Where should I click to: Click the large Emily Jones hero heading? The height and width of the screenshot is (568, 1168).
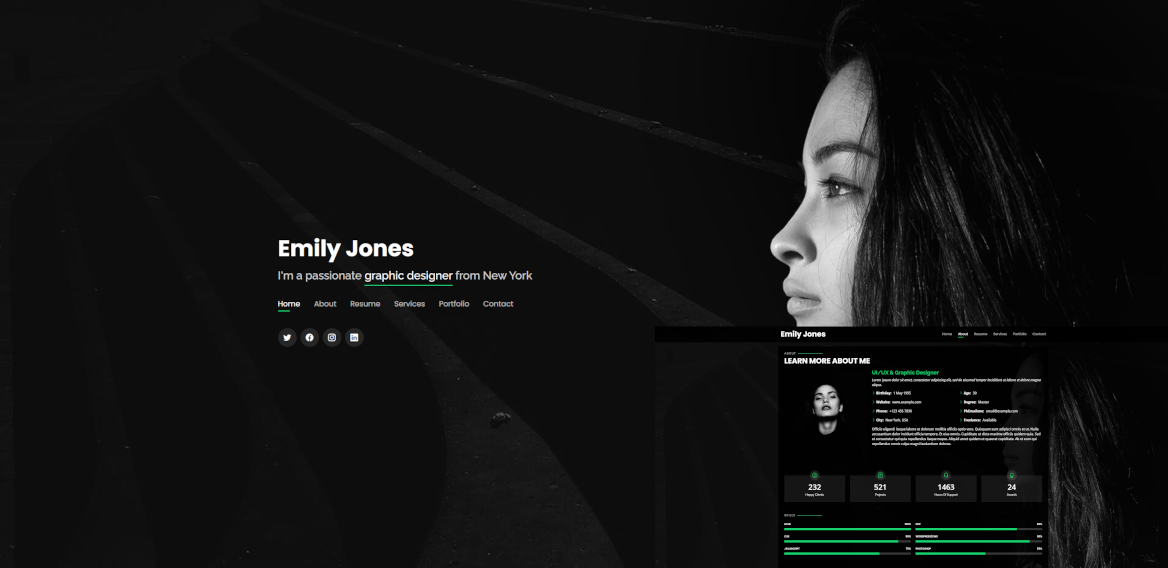(345, 249)
